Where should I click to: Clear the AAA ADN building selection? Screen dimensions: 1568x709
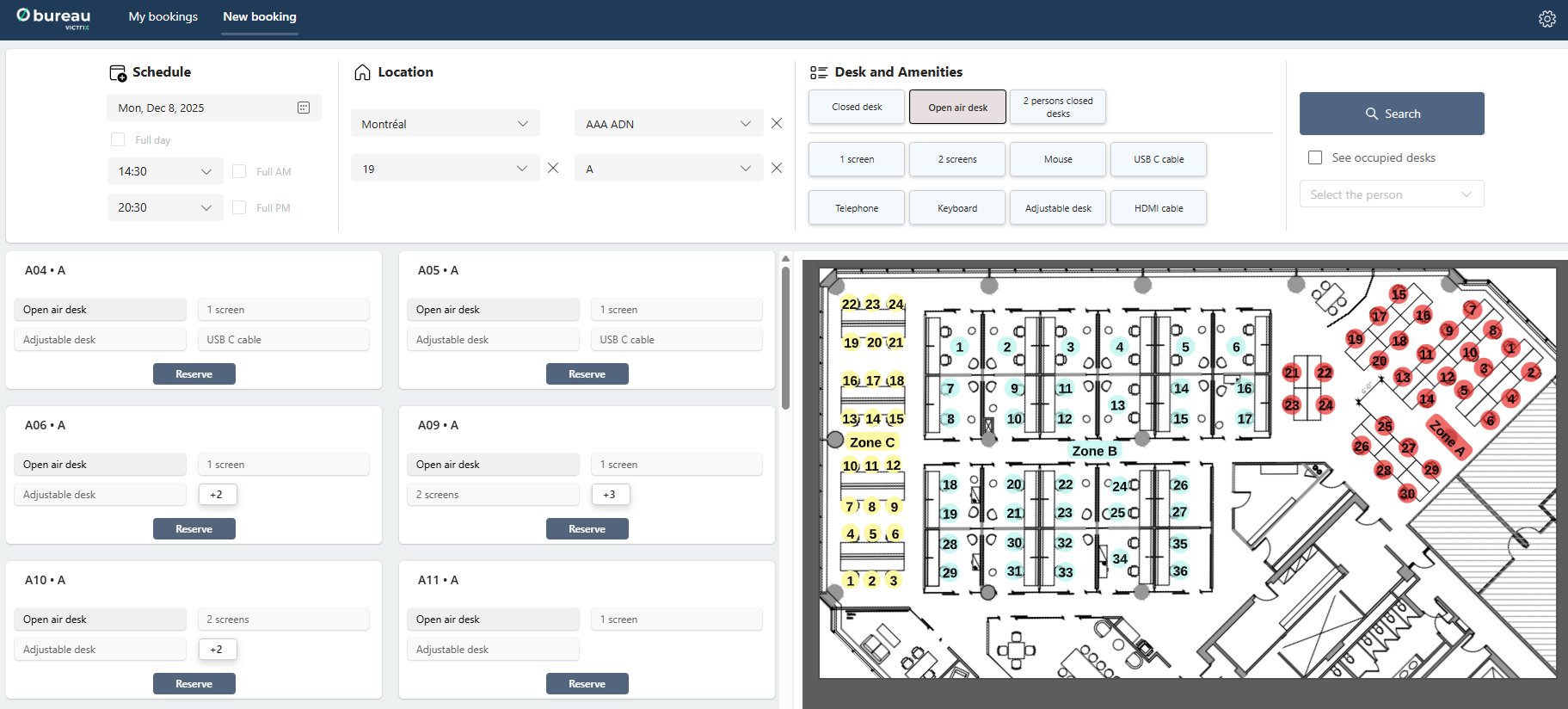point(777,124)
